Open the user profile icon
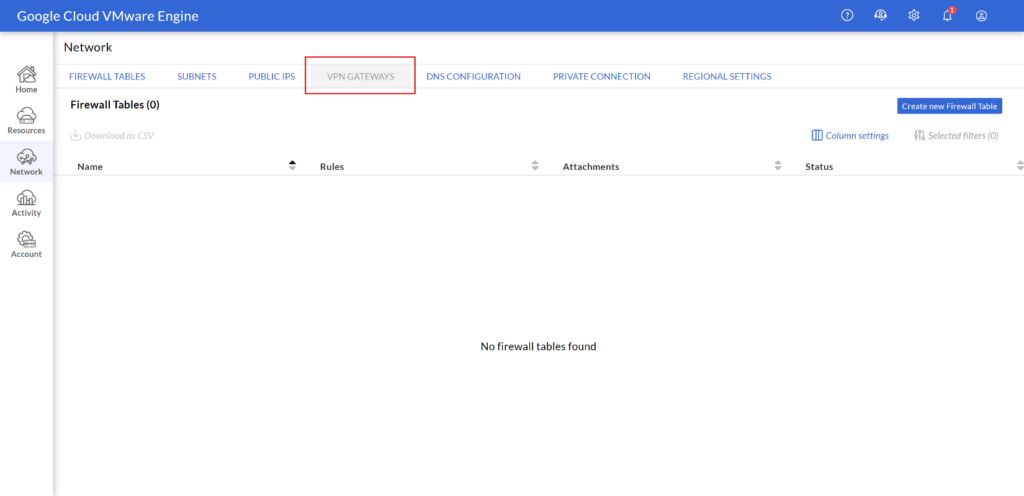This screenshot has height=496, width=1024. [x=981, y=16]
